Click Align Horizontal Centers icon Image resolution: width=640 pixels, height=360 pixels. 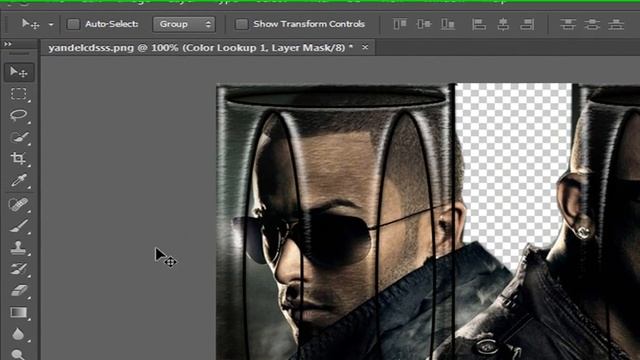pyautogui.click(x=503, y=24)
